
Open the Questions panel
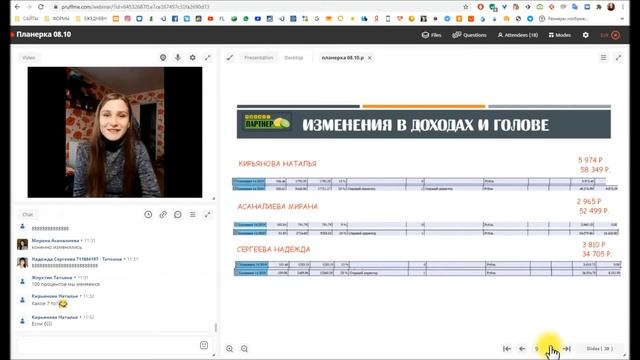point(469,35)
